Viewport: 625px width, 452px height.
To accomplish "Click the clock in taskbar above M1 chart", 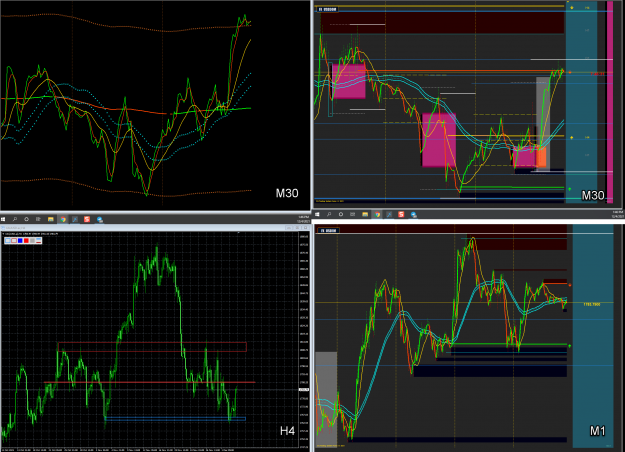I will [x=617, y=214].
